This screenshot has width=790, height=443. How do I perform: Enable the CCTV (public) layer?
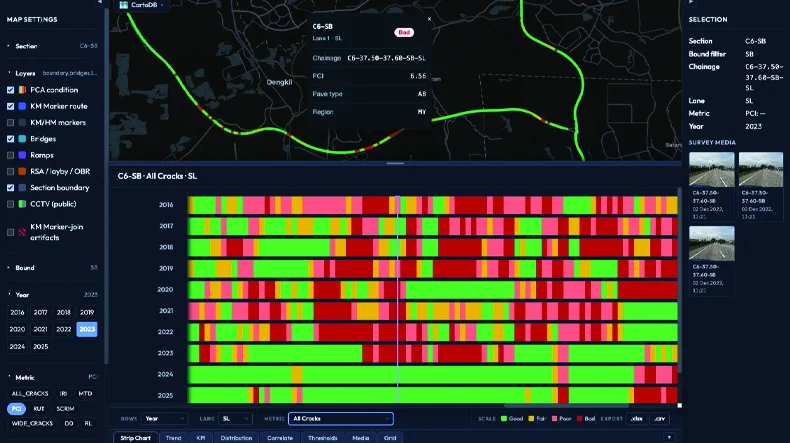point(11,204)
